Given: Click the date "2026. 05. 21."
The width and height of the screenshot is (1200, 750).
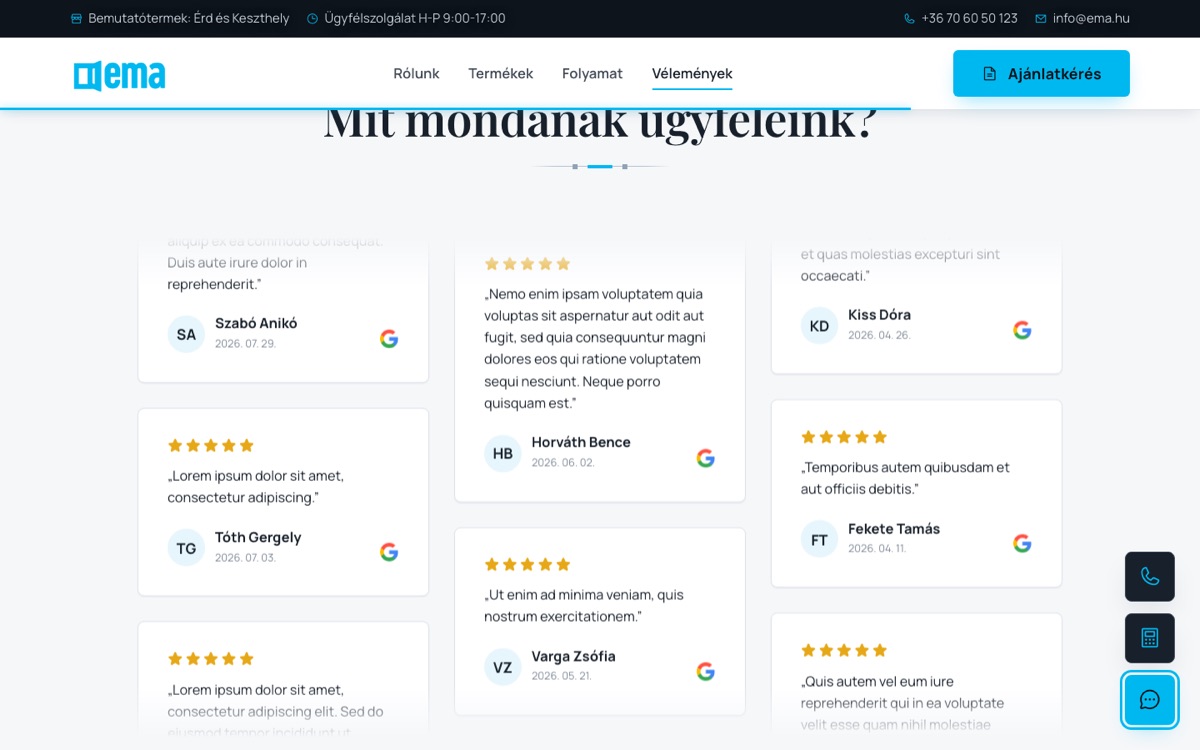Looking at the screenshot, I should (561, 676).
